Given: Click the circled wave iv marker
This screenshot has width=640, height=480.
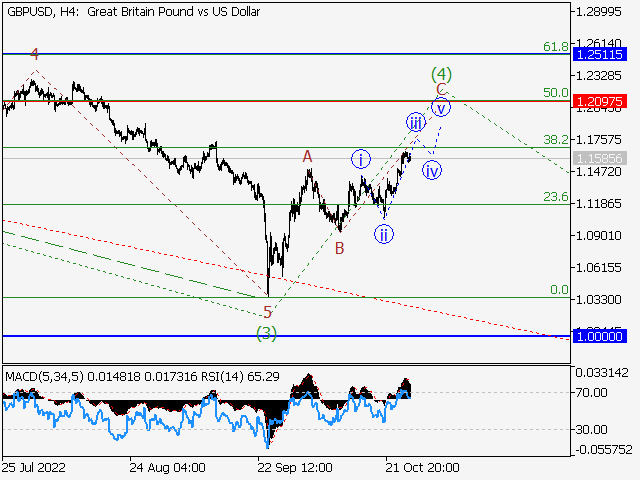Looking at the screenshot, I should (432, 171).
